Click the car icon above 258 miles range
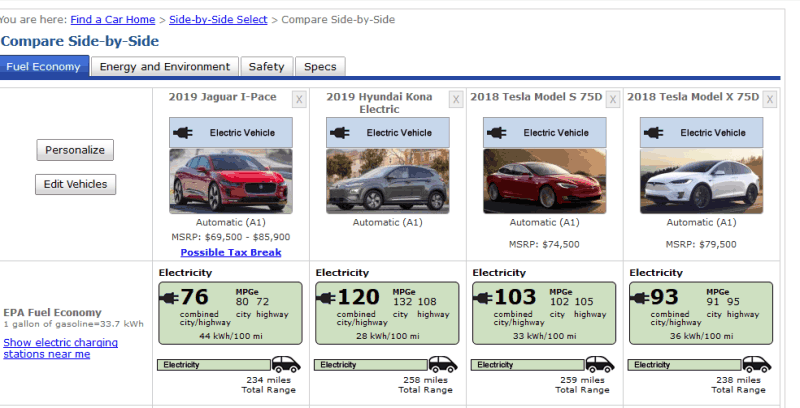This screenshot has height=408, width=800. [x=442, y=364]
